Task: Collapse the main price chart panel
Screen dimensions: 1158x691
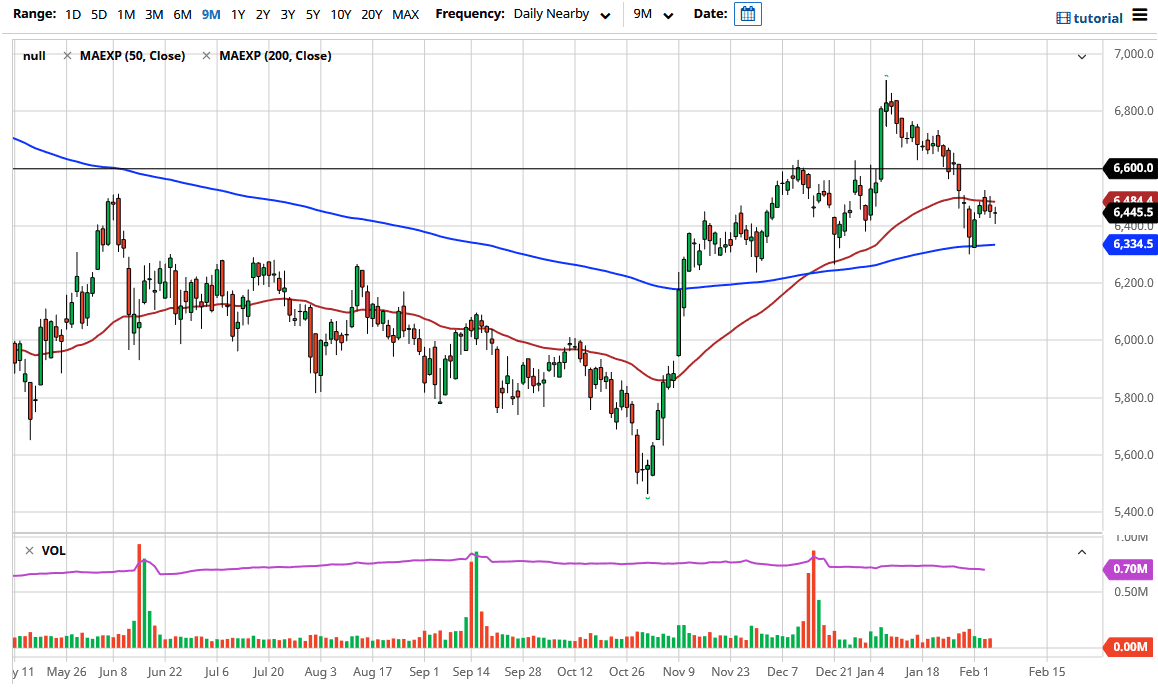Action: (x=1081, y=57)
